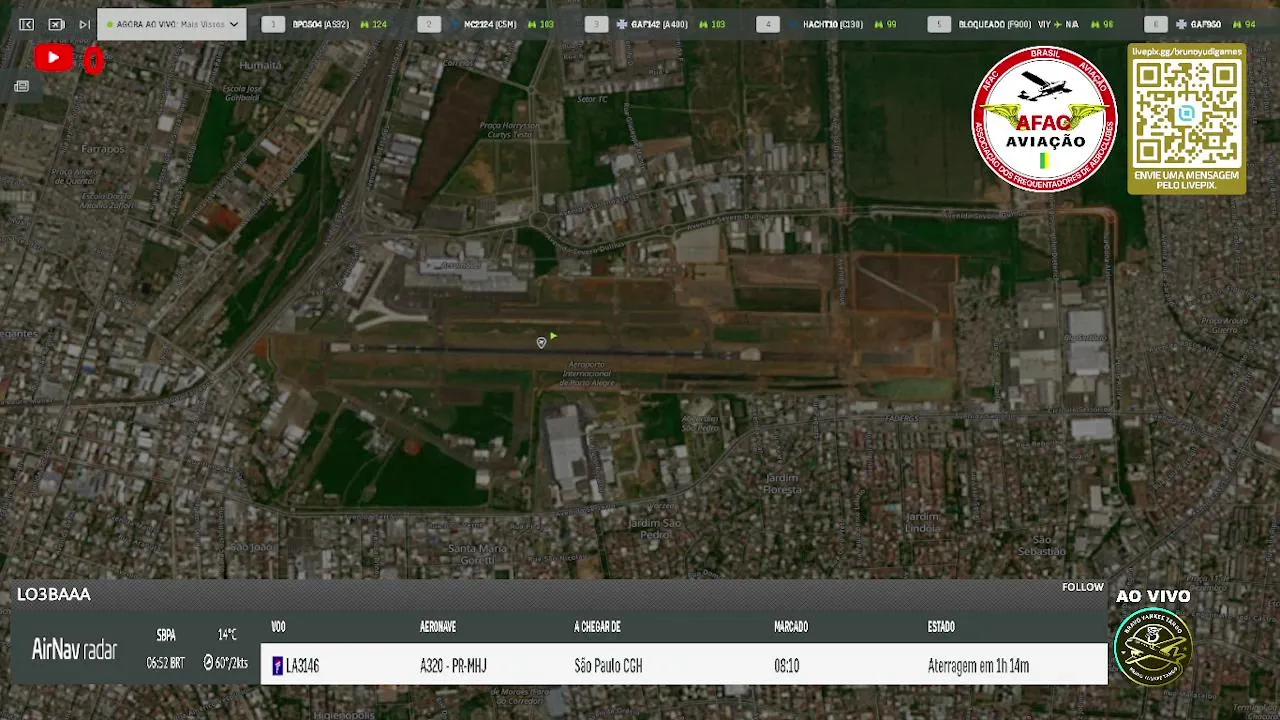Click the AO VIVO label
Viewport: 1280px width, 720px height.
(x=1153, y=596)
